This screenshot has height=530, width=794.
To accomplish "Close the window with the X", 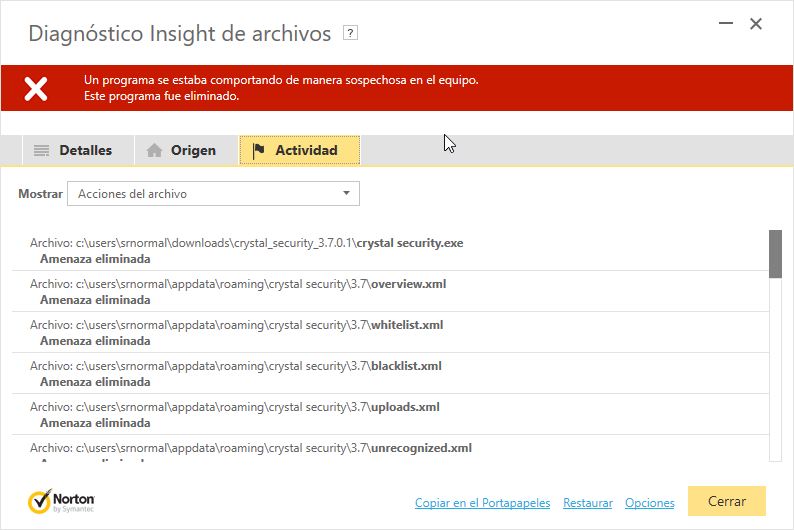I will 756,24.
